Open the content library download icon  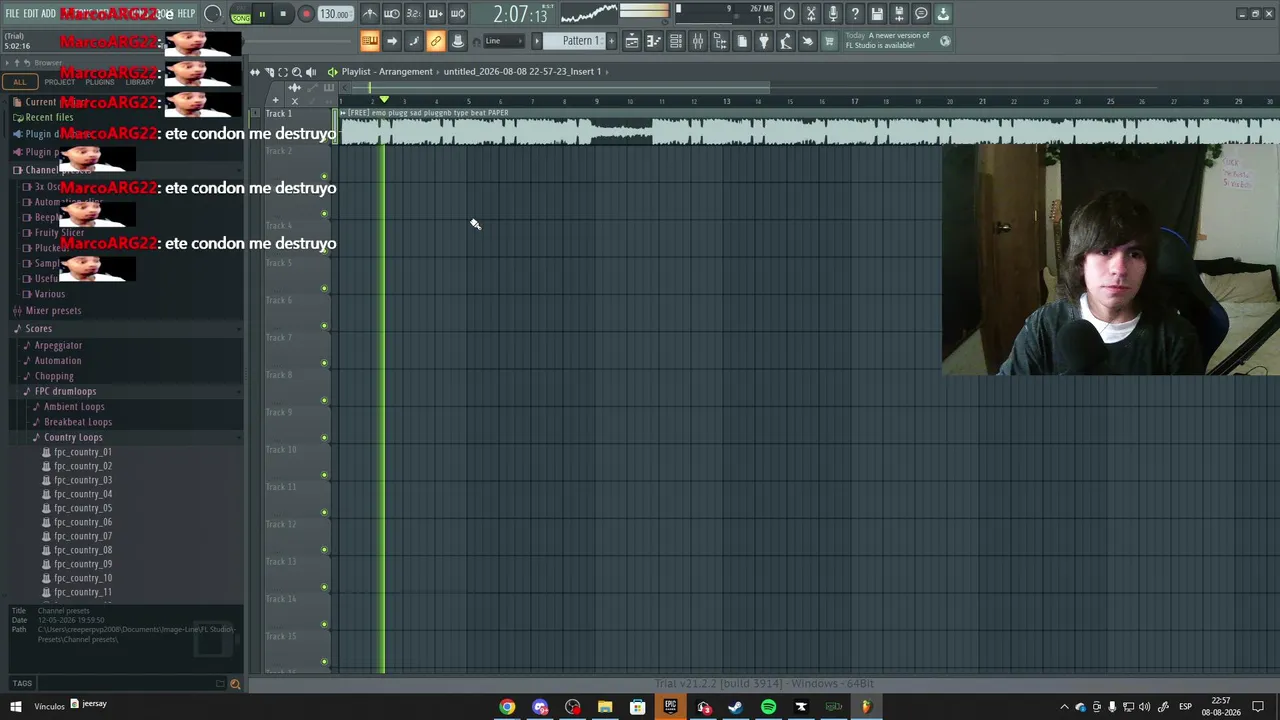pyautogui.click(x=943, y=14)
